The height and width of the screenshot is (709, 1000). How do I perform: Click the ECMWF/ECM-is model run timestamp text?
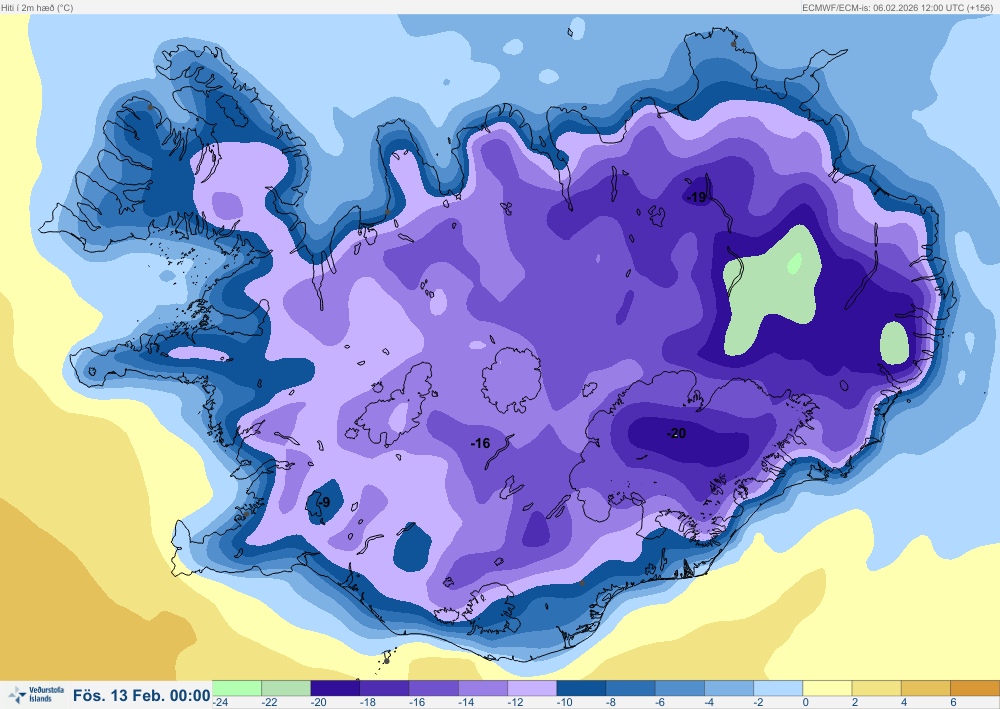coord(897,8)
